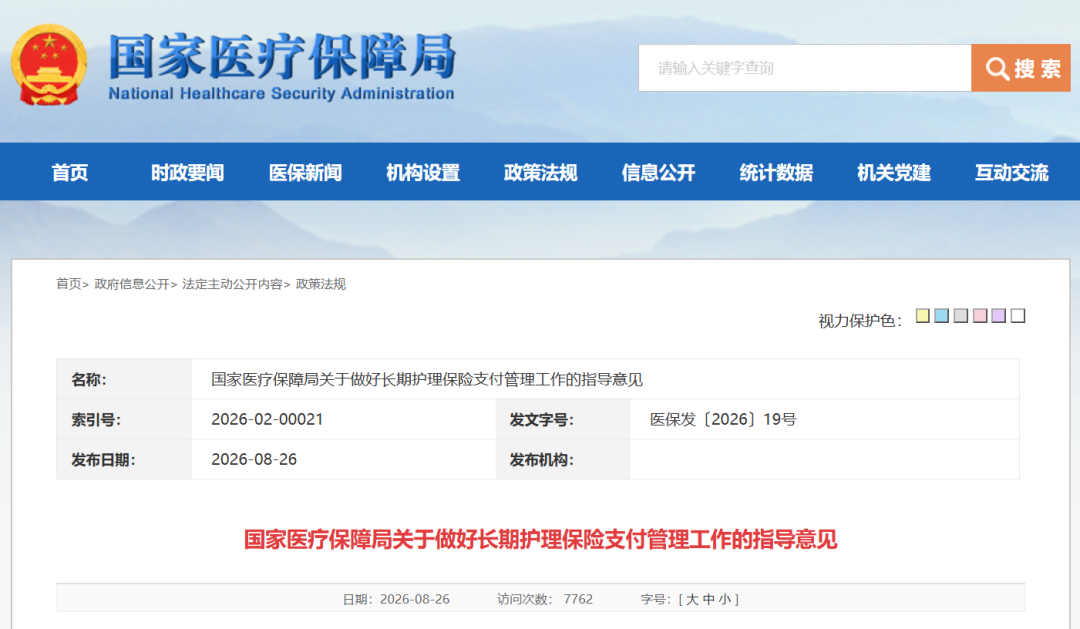Go to 政策法规 in the breadcrumb

(320, 284)
